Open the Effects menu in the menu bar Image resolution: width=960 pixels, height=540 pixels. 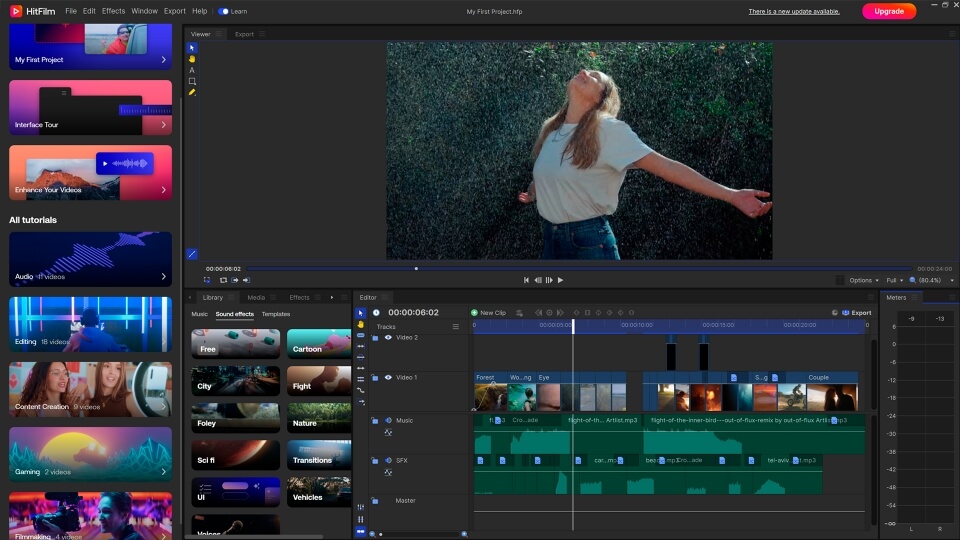point(114,11)
